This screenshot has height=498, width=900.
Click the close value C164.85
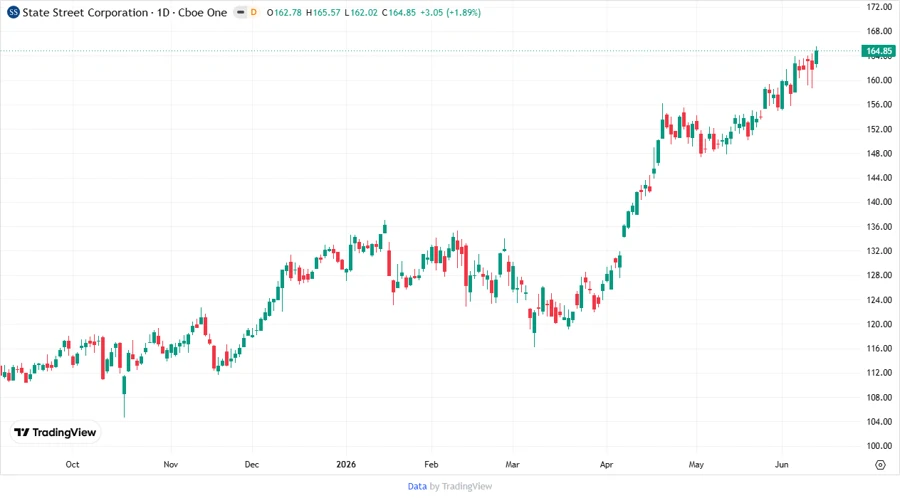(x=398, y=13)
